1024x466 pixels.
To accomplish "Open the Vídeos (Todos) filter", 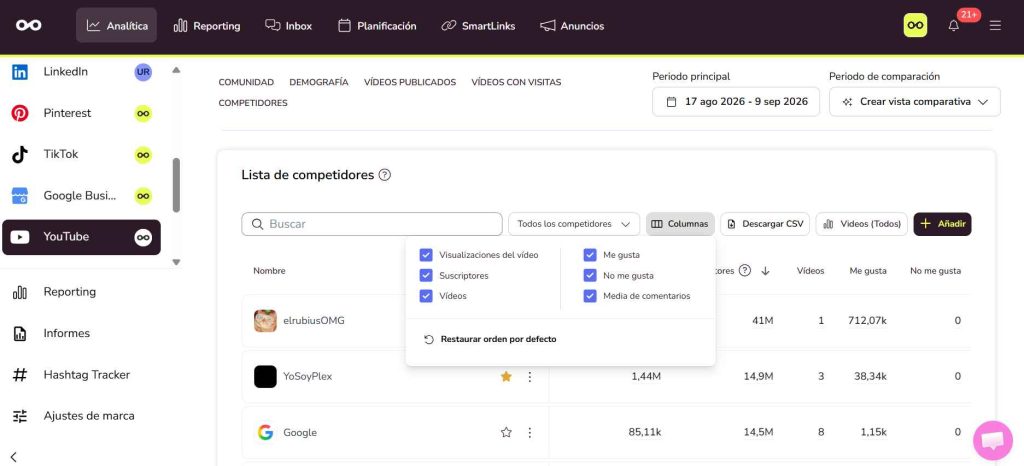I will tap(861, 224).
